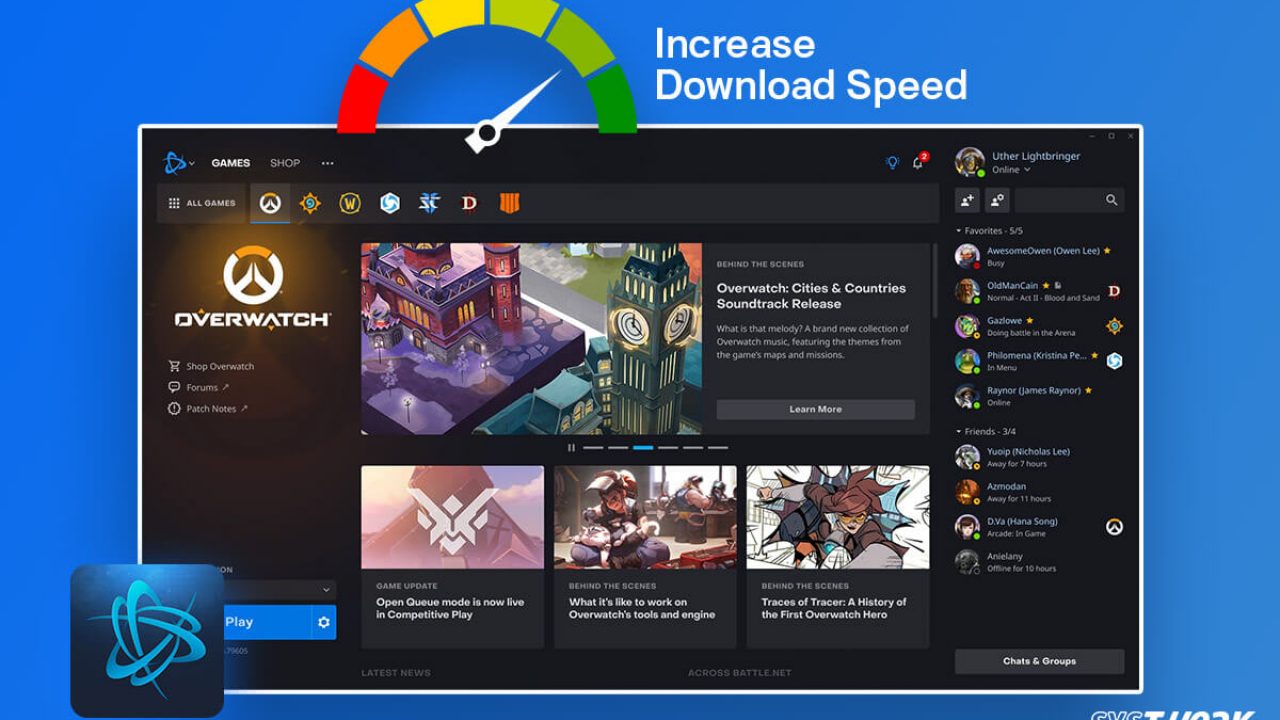This screenshot has height=720, width=1280.
Task: Click the Learn More button
Action: click(x=815, y=409)
